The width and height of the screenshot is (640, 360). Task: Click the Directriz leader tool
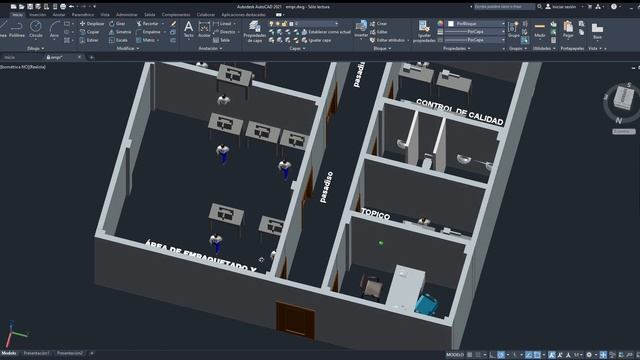pyautogui.click(x=224, y=32)
